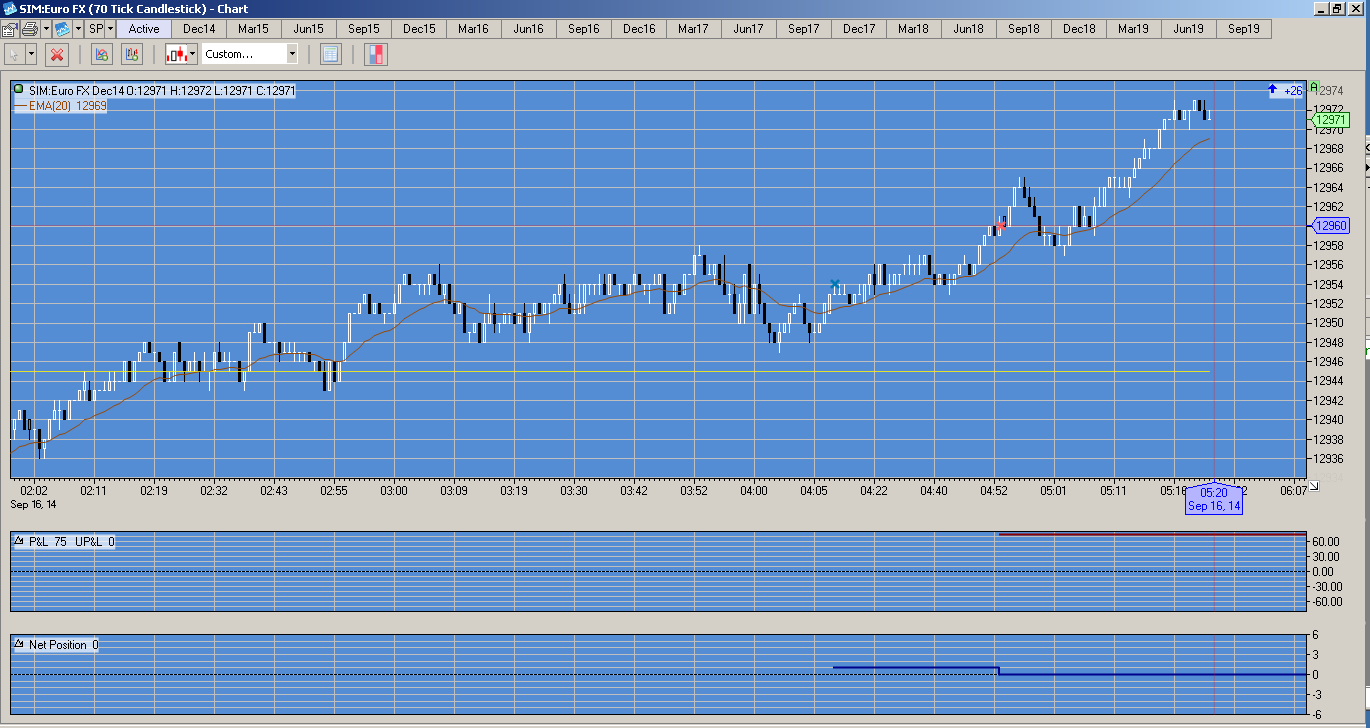Select the Active contract tab
The image size is (1370, 728).
(144, 28)
